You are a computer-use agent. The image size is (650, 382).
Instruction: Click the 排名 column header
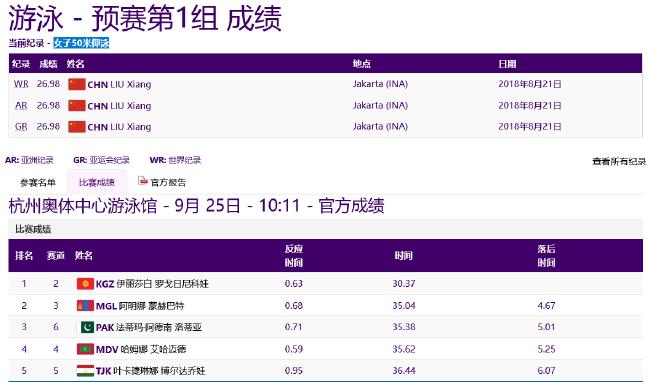tap(24, 256)
